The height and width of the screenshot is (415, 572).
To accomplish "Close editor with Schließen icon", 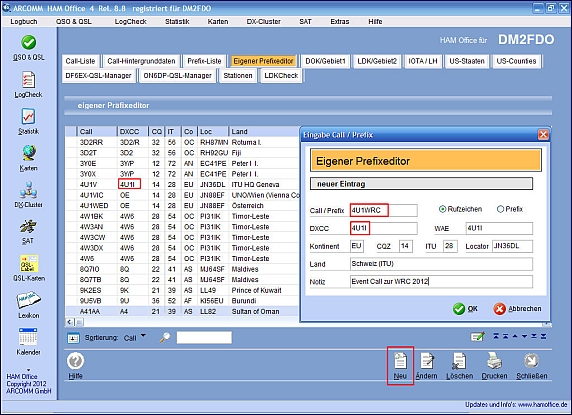I will 531,361.
